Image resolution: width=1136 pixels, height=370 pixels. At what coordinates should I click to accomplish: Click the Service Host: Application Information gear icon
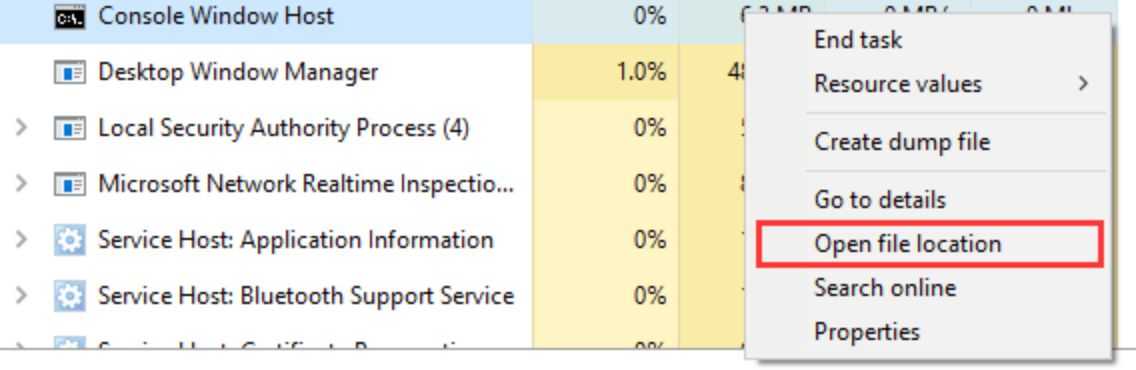coord(70,240)
